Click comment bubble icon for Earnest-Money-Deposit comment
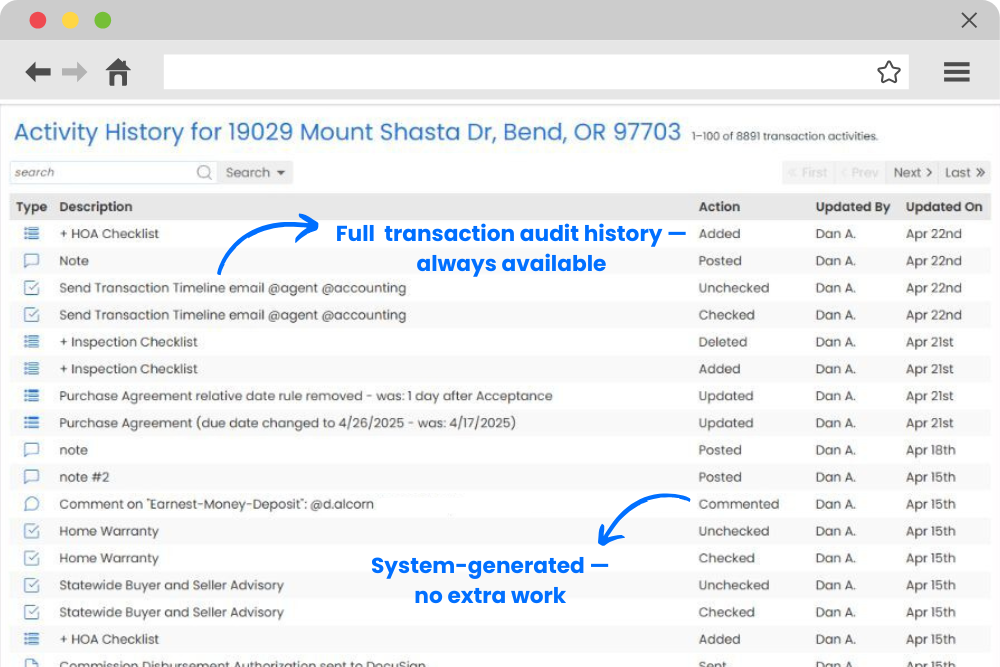Viewport: 1000px width, 667px height. tap(31, 504)
